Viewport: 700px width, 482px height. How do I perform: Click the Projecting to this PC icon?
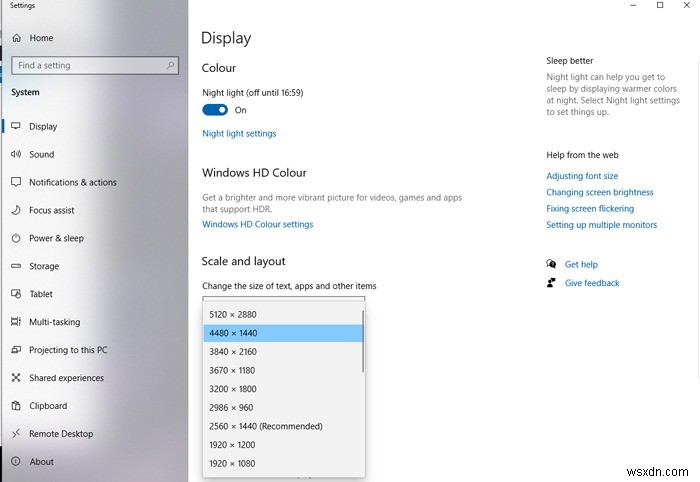point(16,350)
